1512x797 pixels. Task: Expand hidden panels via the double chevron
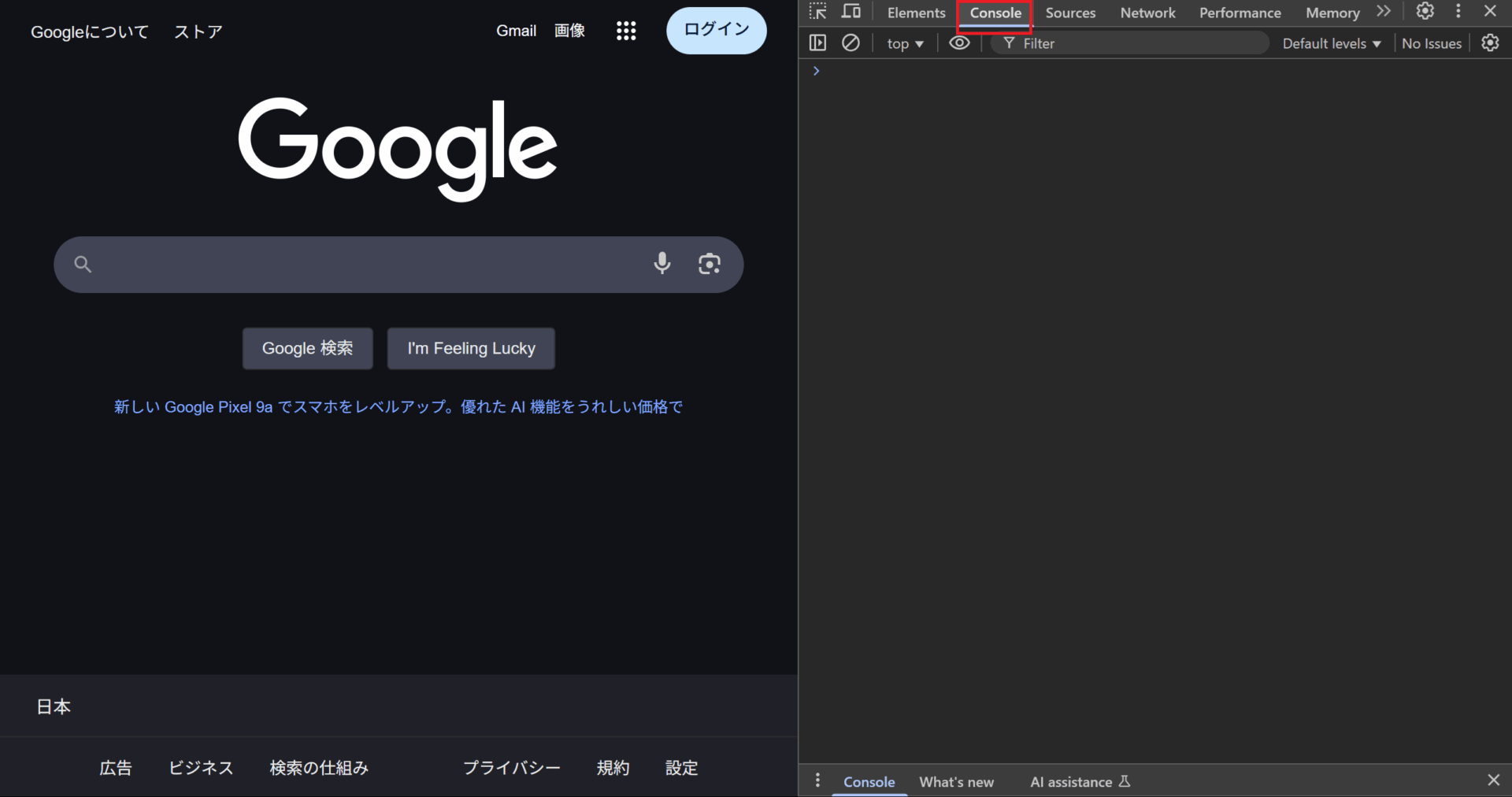[1384, 11]
